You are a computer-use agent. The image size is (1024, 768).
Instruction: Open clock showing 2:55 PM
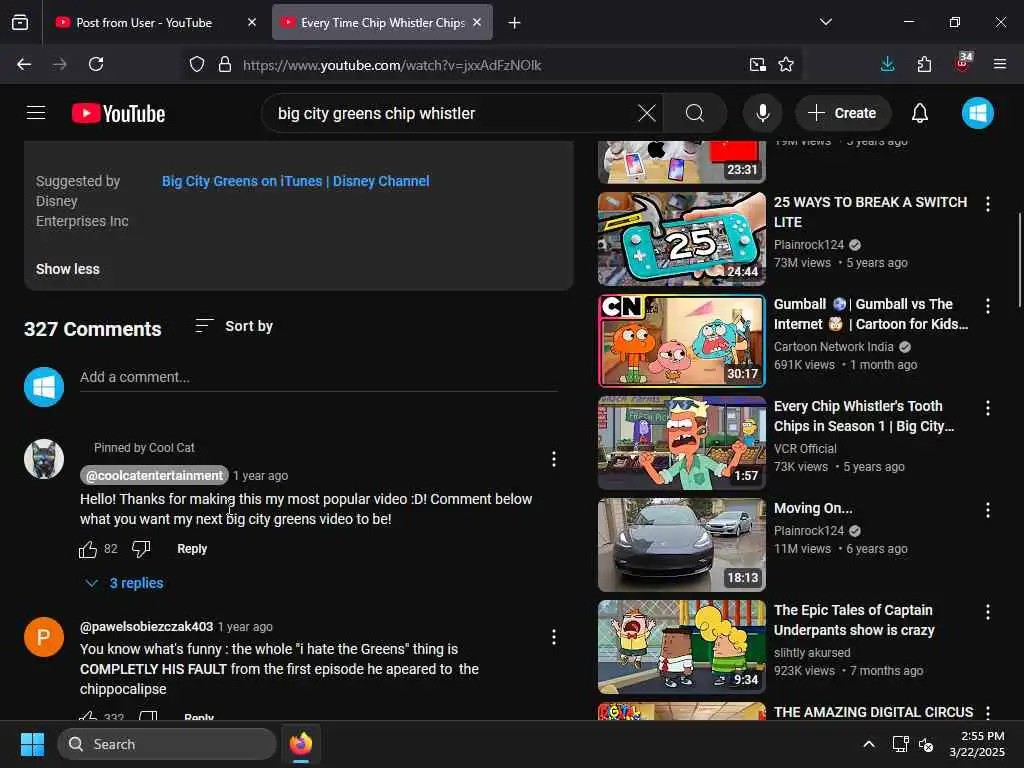[x=977, y=744]
